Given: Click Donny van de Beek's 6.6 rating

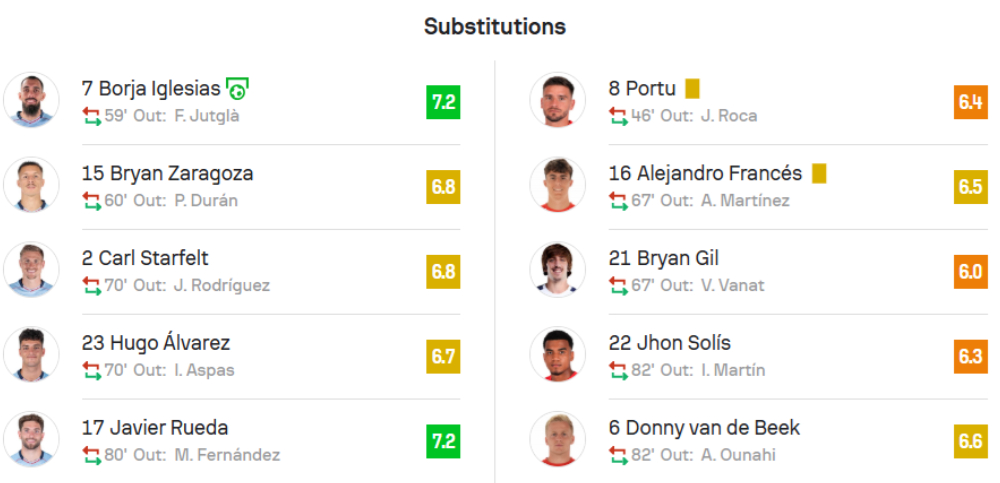Looking at the screenshot, I should click(x=970, y=442).
